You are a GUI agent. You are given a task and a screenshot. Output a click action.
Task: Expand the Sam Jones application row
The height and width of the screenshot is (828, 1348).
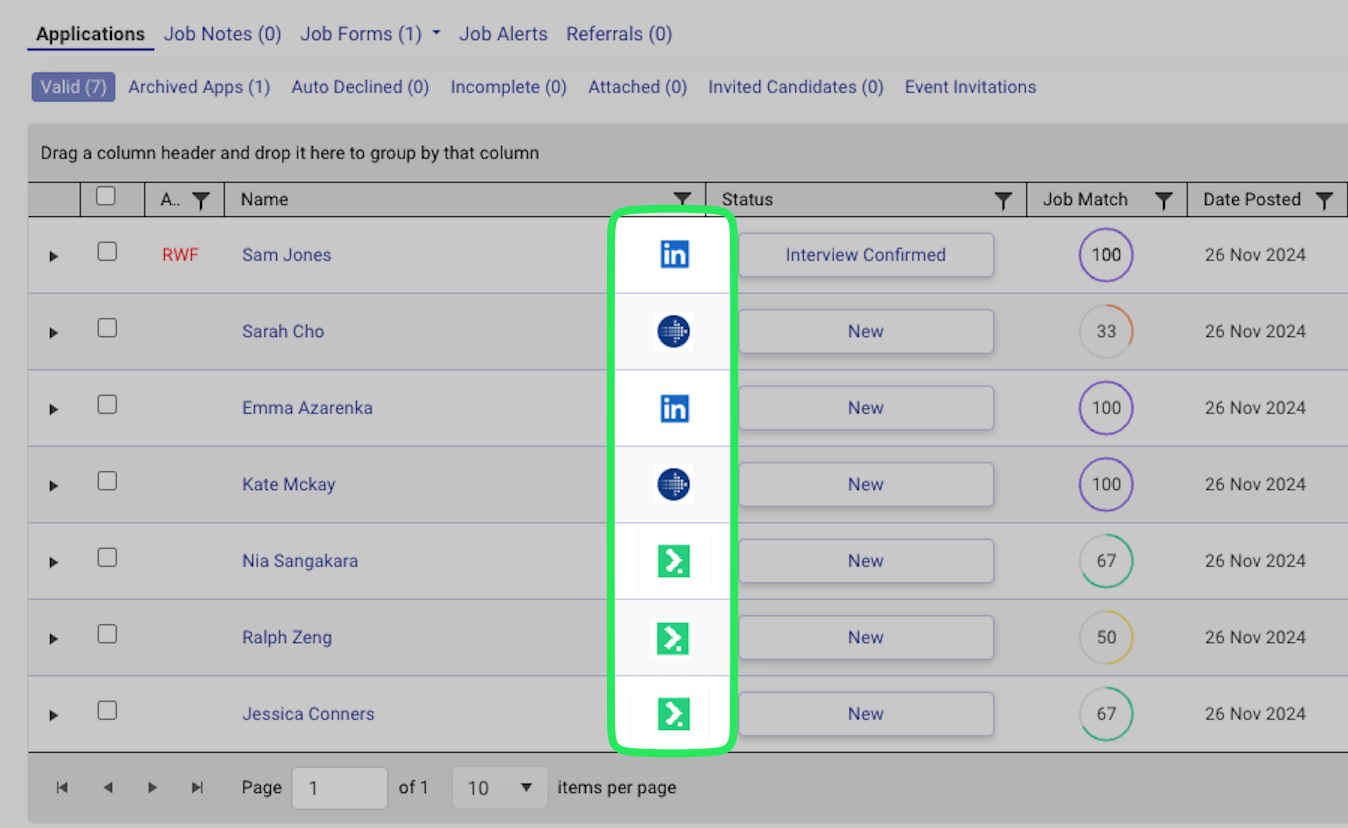54,256
